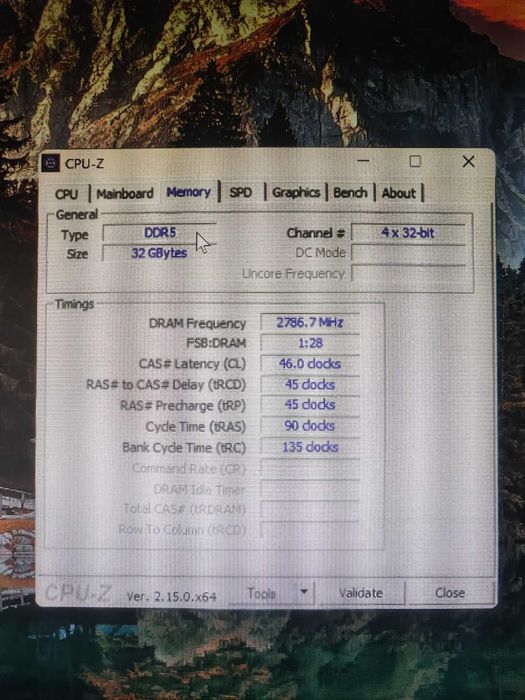Switch to the Graphics tab
525x700 pixels.
(x=296, y=192)
